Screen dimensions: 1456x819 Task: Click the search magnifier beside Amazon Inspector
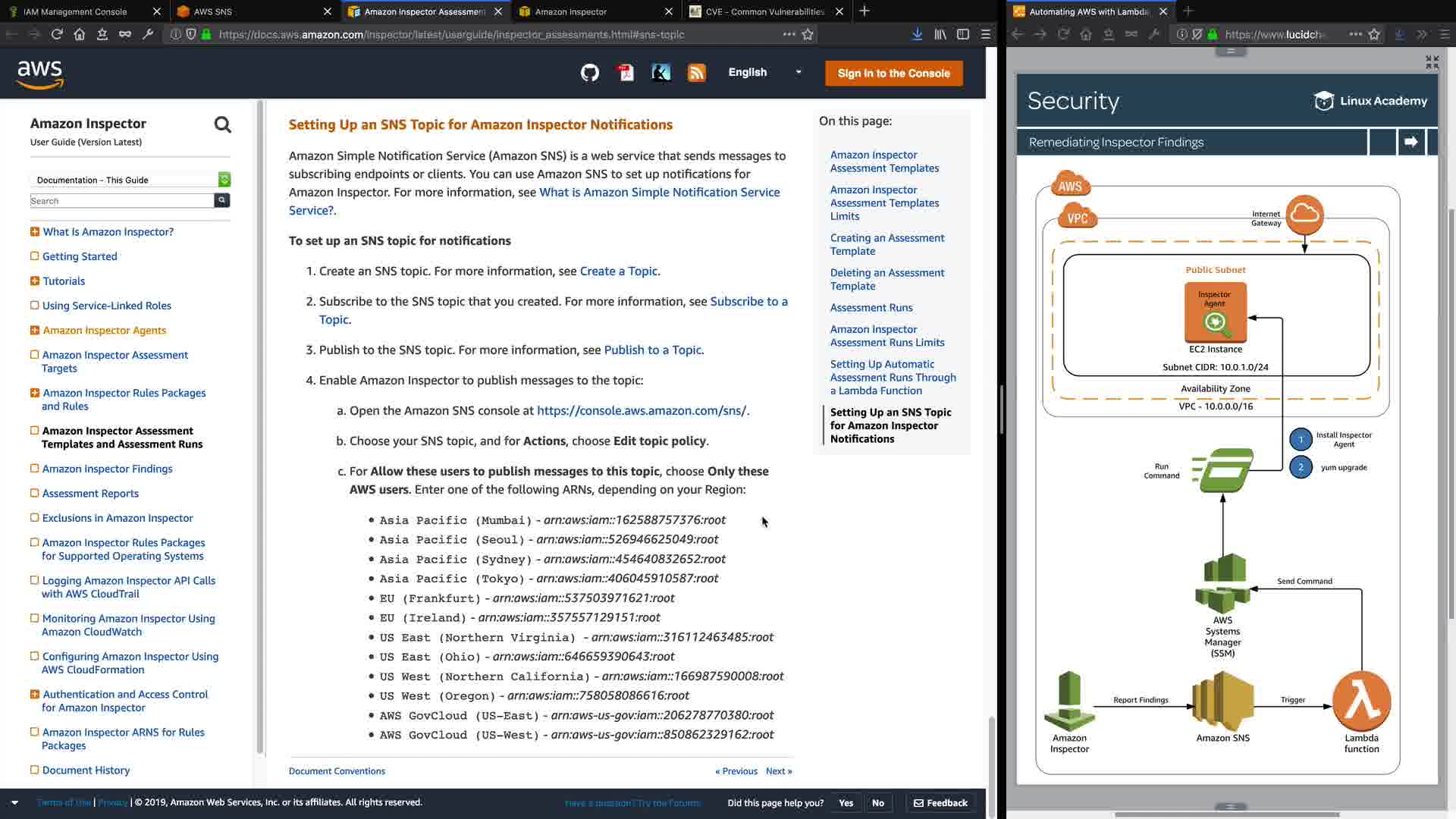[x=222, y=124]
